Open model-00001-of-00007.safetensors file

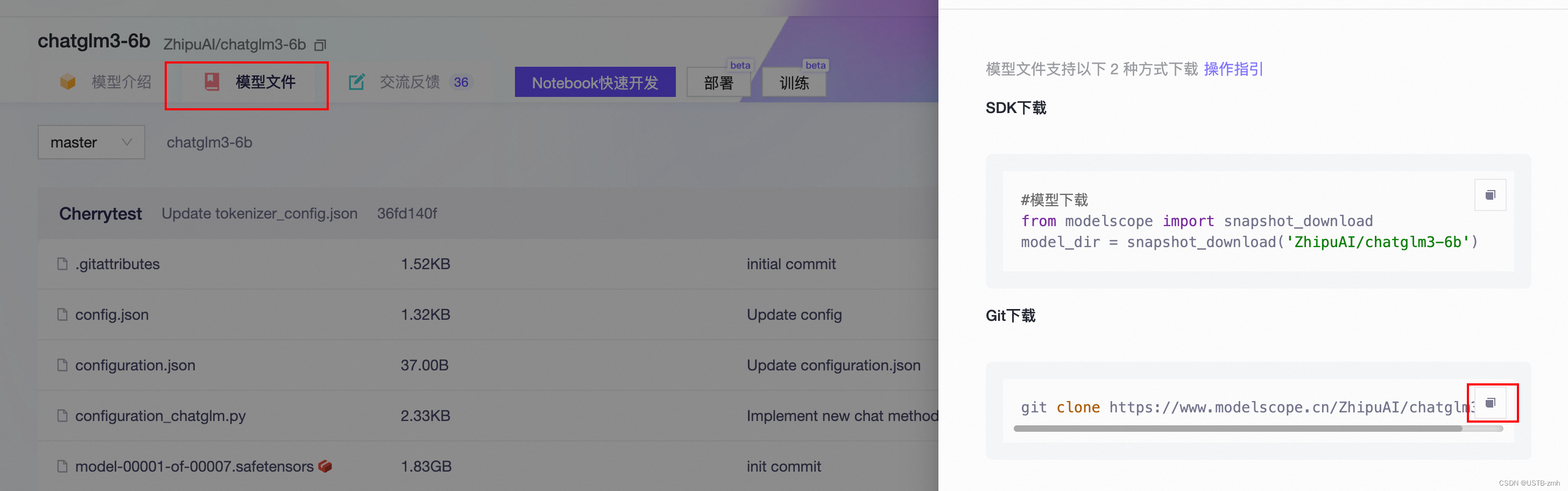(x=194, y=466)
